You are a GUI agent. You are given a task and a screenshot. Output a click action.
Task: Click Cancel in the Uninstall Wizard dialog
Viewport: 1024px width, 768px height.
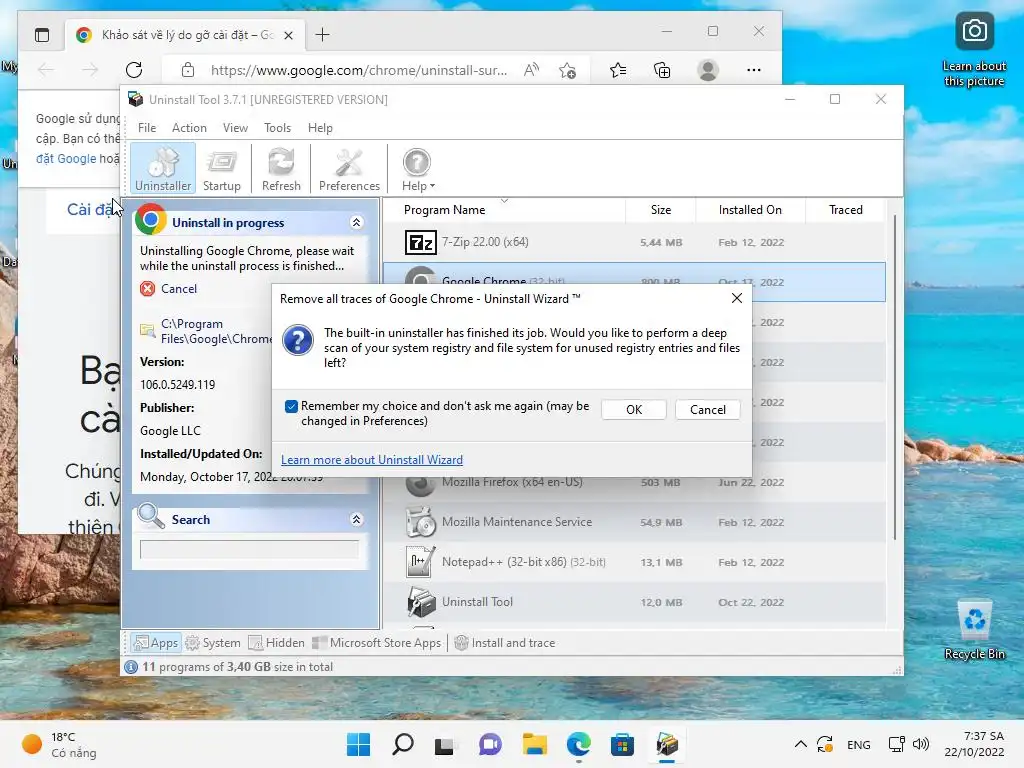coord(707,409)
